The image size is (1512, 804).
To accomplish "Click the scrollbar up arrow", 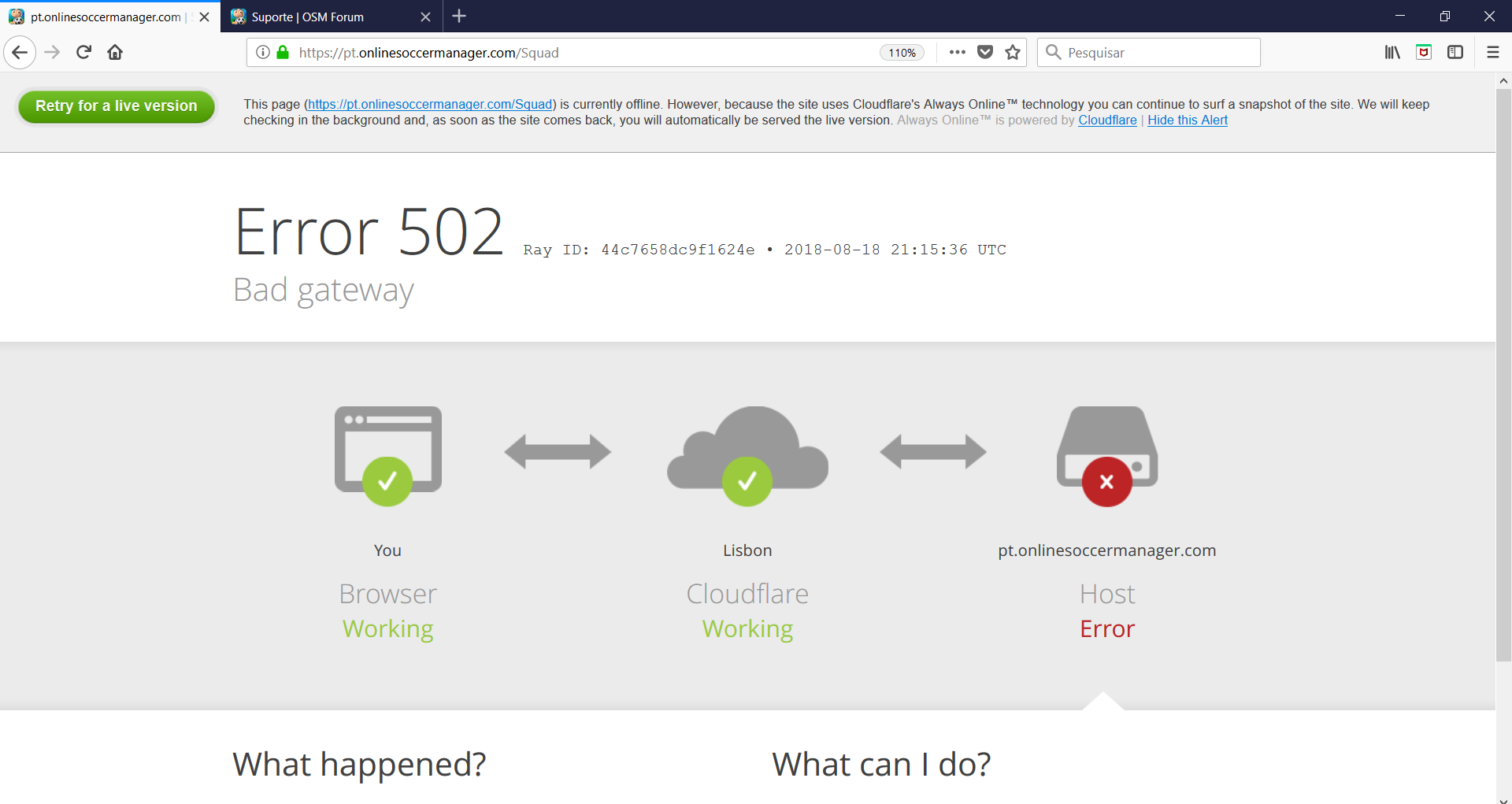I will (1503, 80).
